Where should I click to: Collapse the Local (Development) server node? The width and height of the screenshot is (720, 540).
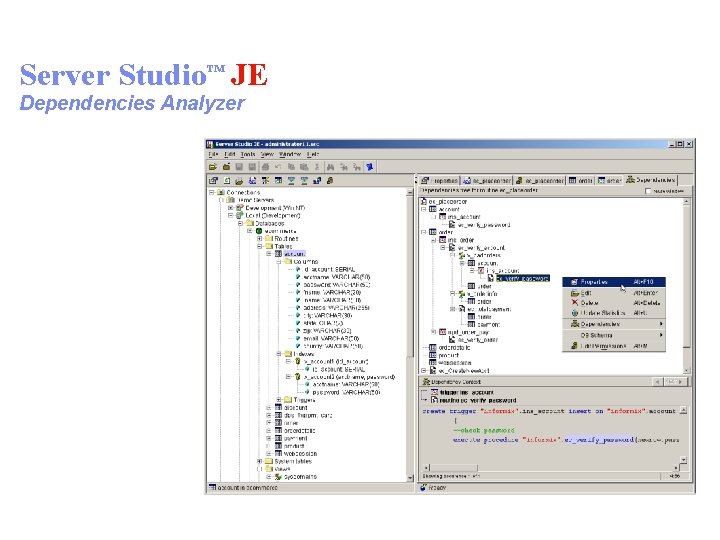click(231, 215)
